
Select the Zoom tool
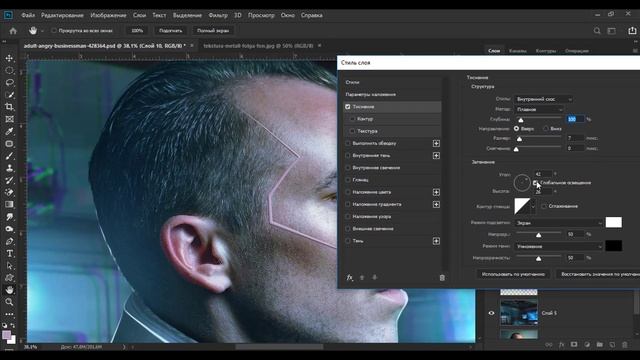click(x=9, y=302)
